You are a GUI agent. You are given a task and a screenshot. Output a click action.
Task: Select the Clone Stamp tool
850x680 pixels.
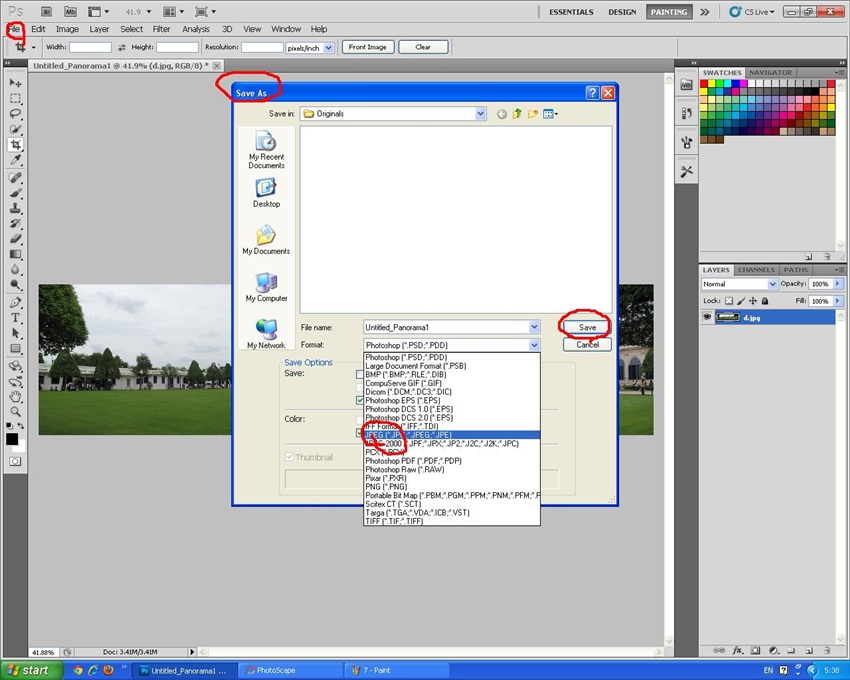pyautogui.click(x=15, y=208)
